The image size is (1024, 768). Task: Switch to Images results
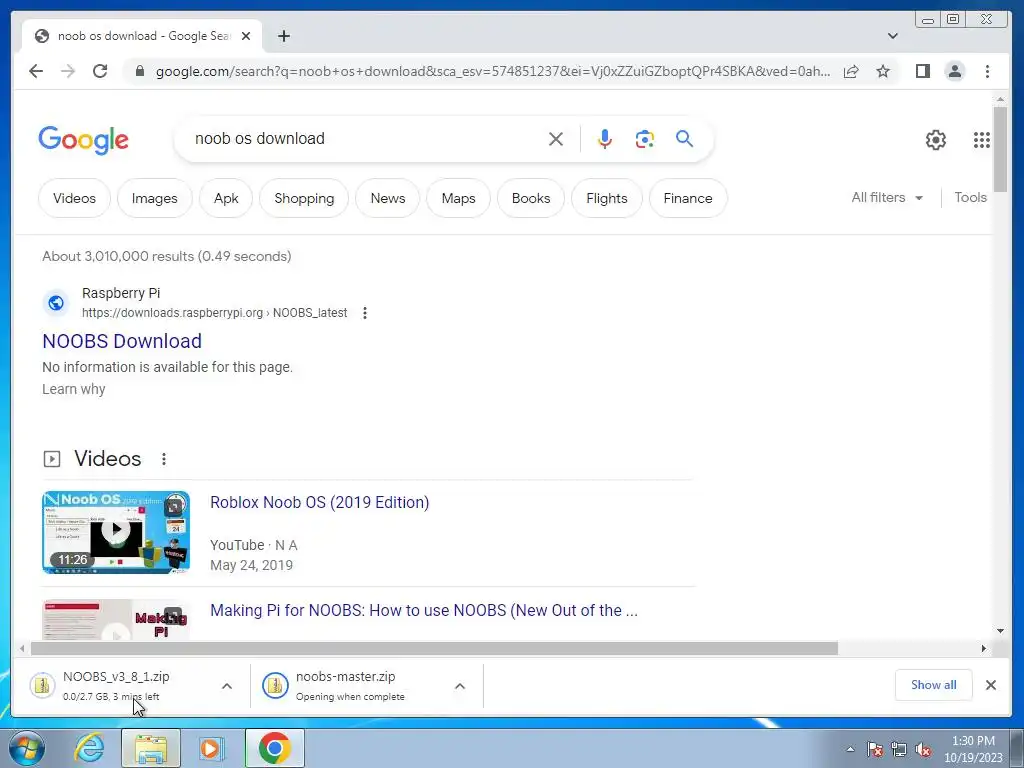(x=155, y=198)
